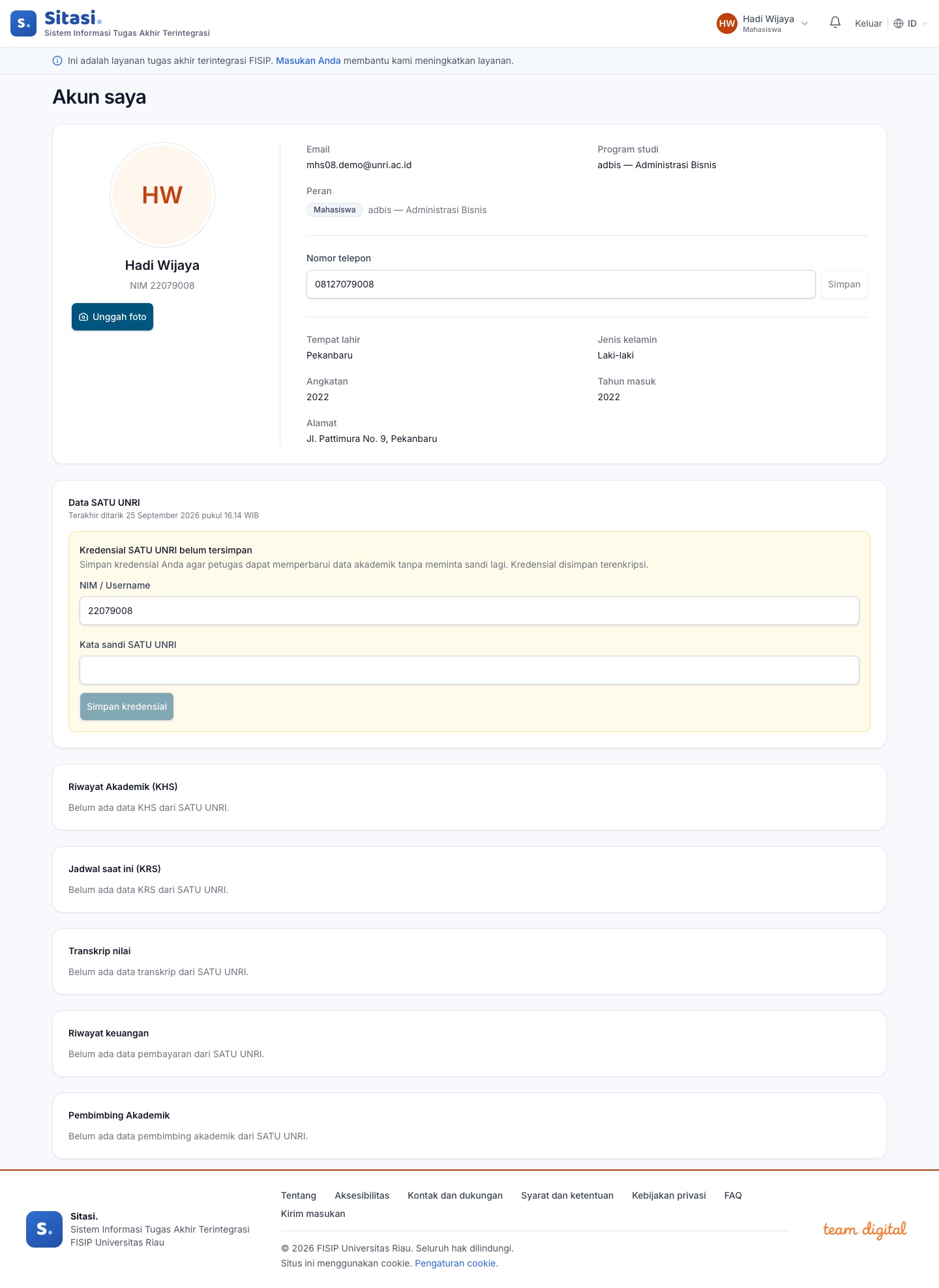This screenshot has width=939, height=1288.
Task: Click the Sitasi logo in footer
Action: pos(44,1229)
